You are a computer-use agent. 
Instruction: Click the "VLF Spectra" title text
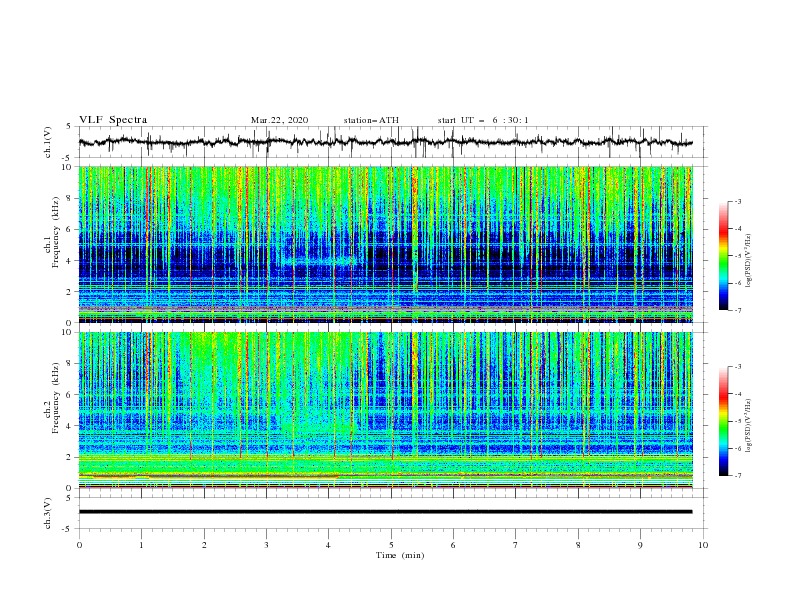coord(113,120)
